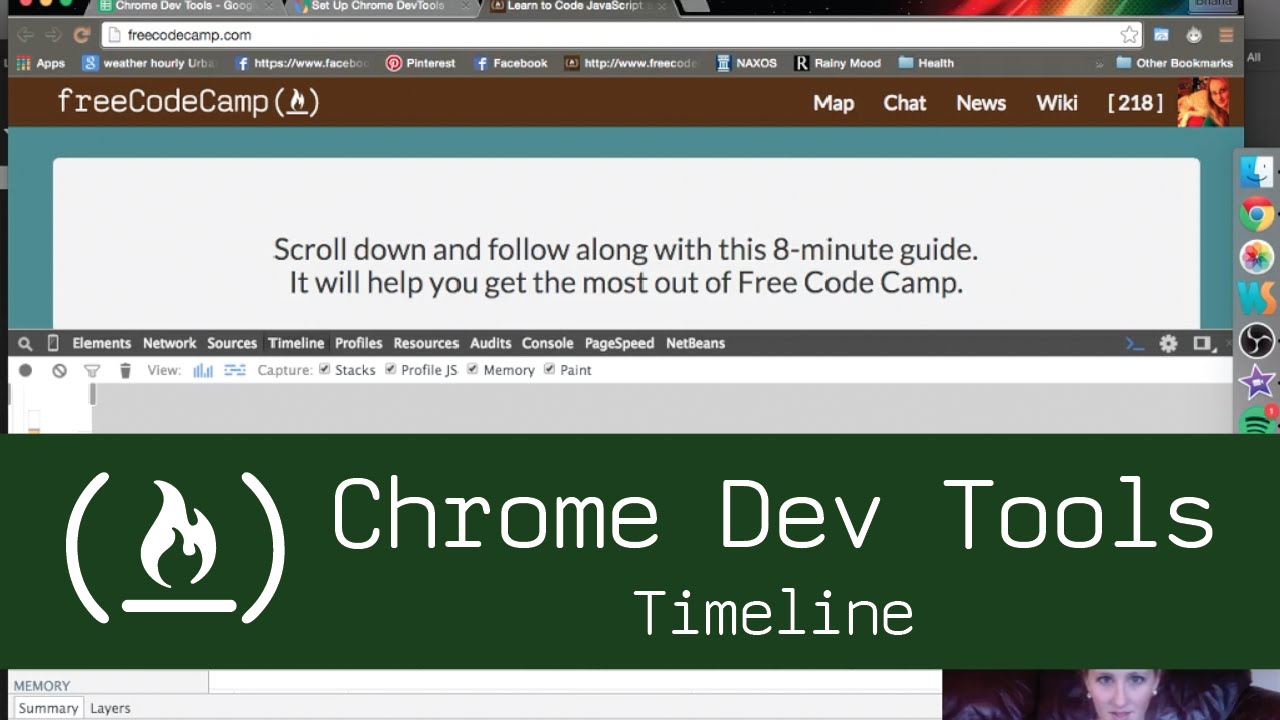1280x720 pixels.
Task: Show the DevTools console drawer icon
Action: tap(1135, 343)
